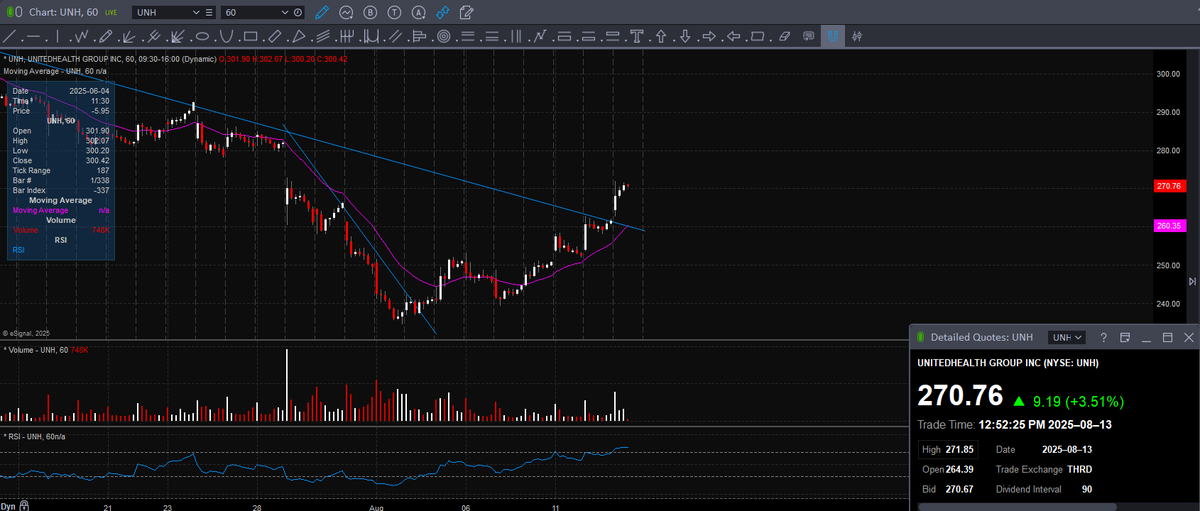
Task: Select the ellipse drawing tool
Action: 202,37
